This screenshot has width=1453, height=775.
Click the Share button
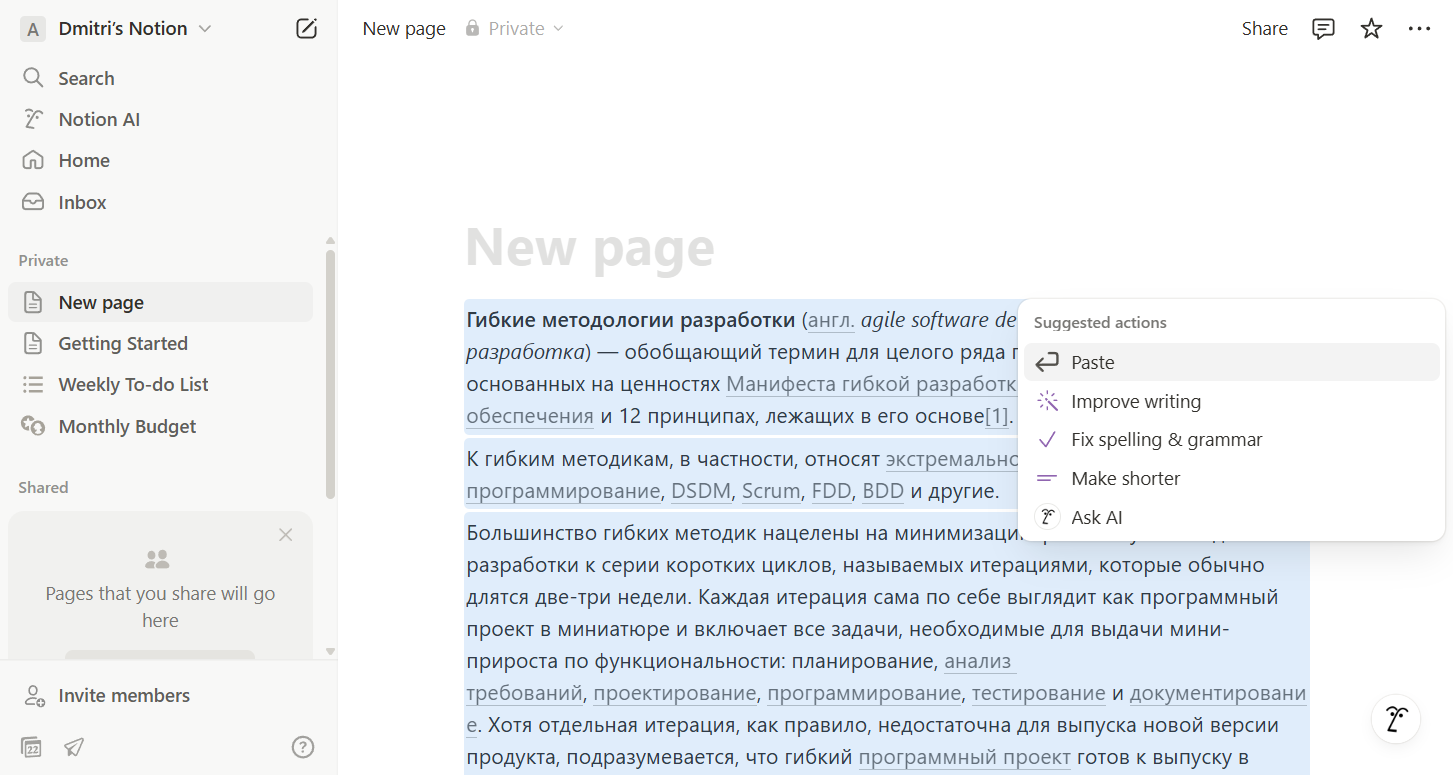coord(1264,29)
